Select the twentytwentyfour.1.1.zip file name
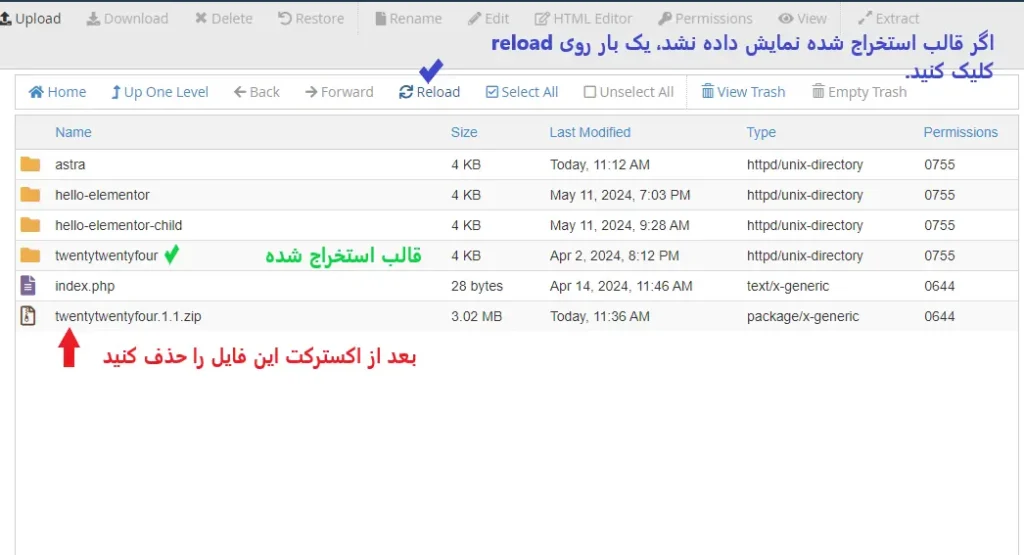The height and width of the screenshot is (555, 1024). tap(128, 316)
